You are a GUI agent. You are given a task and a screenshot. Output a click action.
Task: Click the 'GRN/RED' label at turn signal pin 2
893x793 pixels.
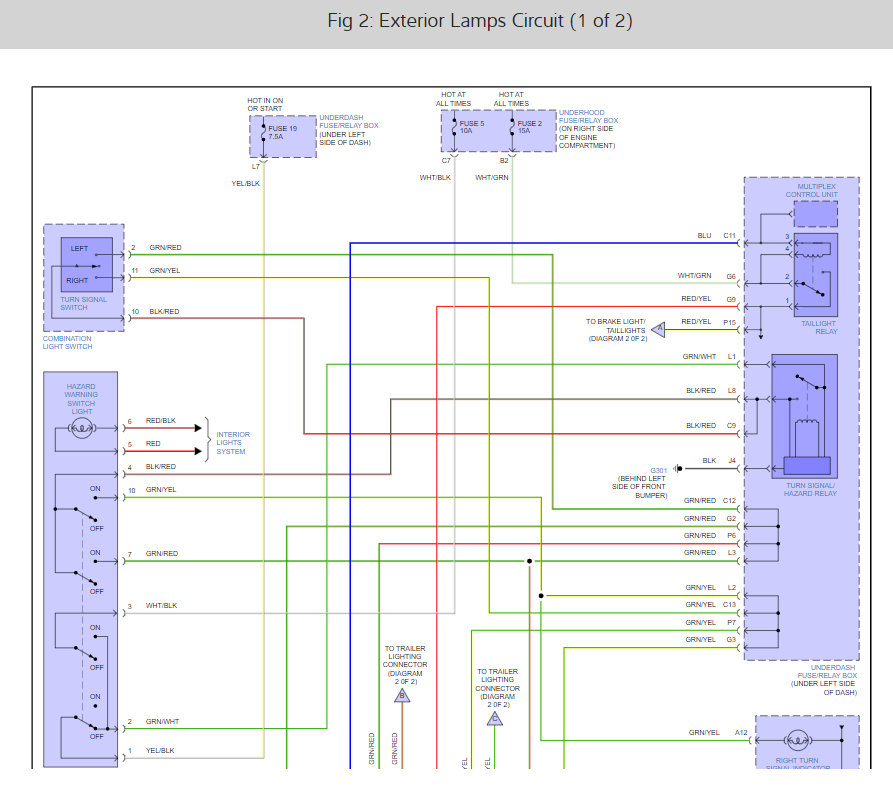pyautogui.click(x=165, y=248)
